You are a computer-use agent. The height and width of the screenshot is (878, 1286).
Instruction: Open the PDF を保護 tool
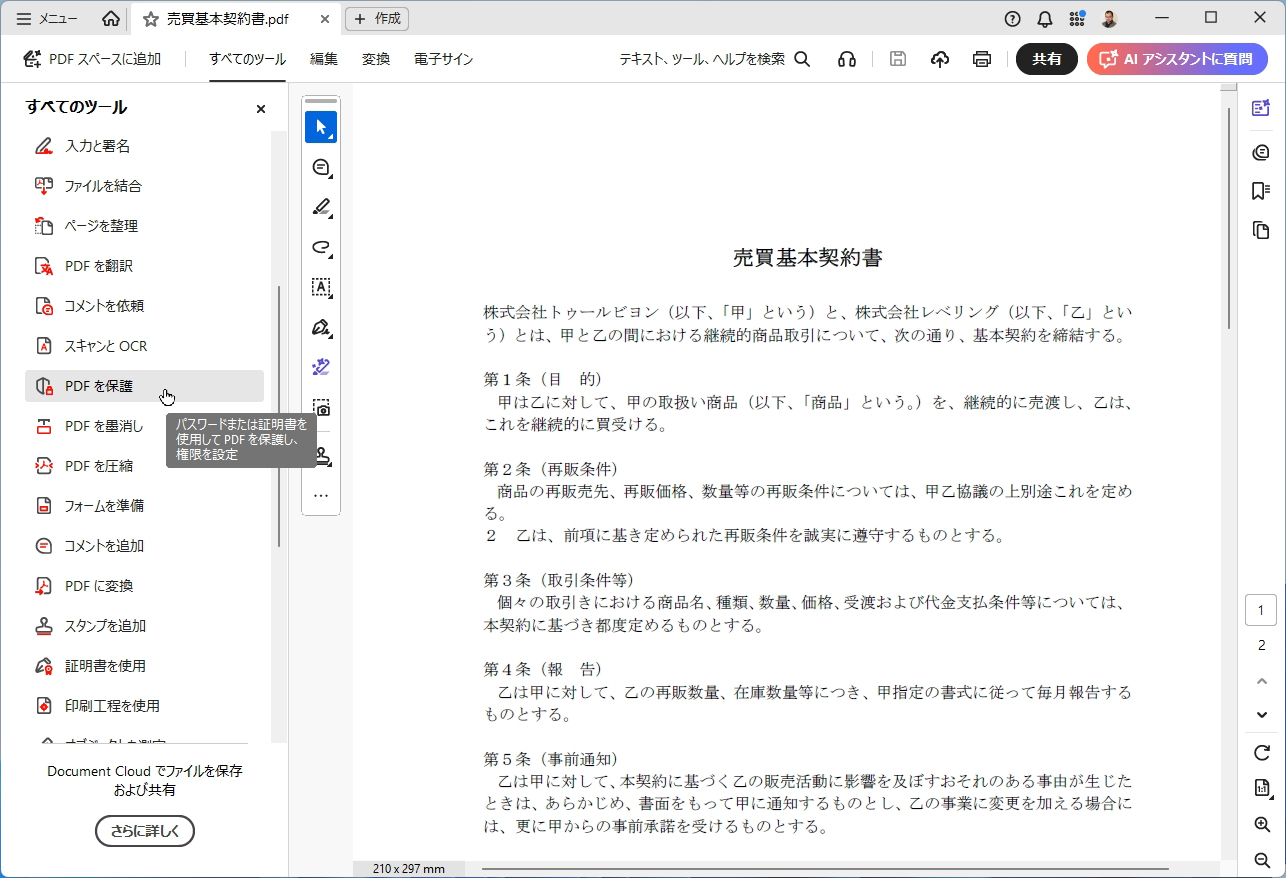click(99, 386)
